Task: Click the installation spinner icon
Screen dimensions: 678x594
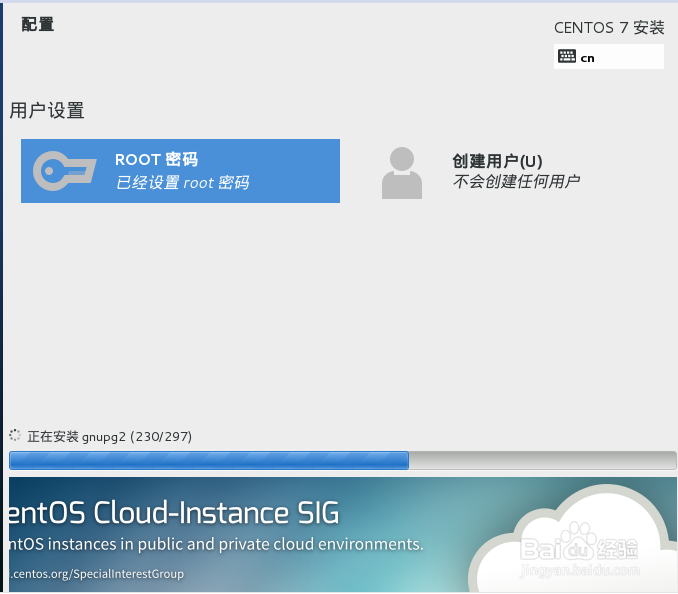Action: 15,435
